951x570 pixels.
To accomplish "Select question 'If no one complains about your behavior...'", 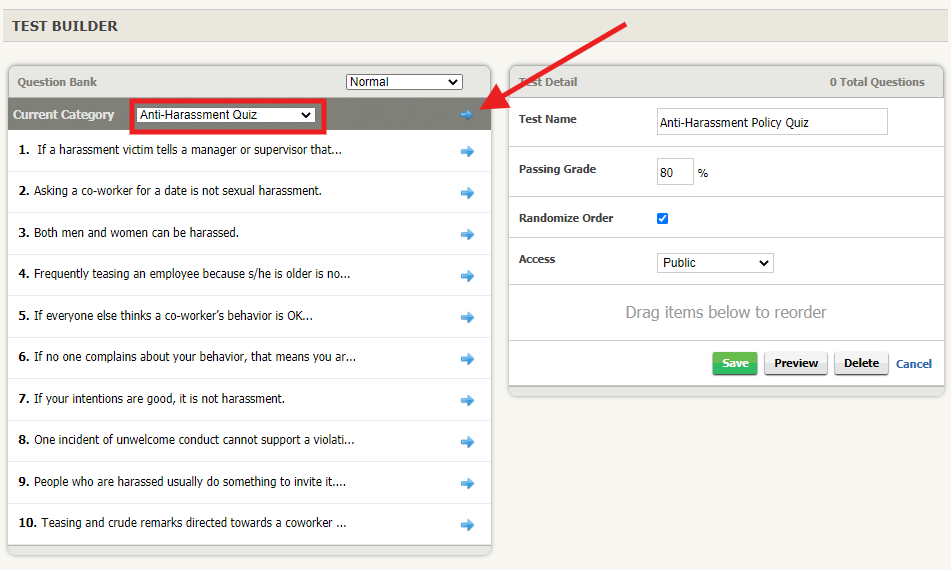I will (195, 357).
